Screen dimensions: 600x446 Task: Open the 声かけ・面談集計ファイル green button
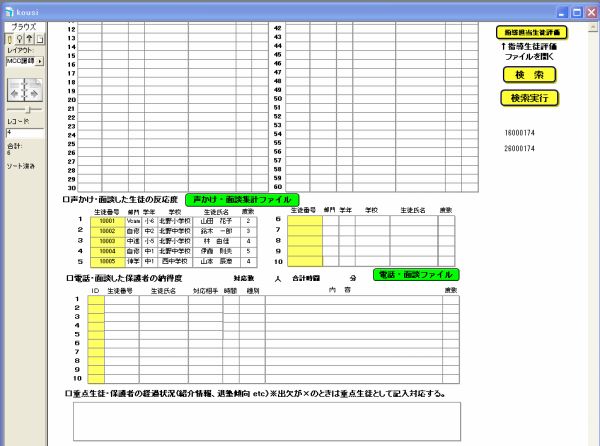(x=242, y=200)
